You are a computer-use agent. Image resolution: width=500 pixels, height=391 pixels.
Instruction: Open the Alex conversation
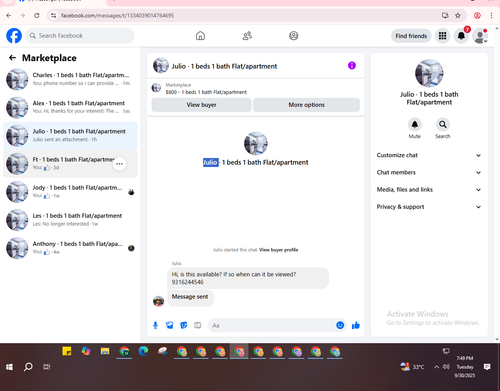point(70,107)
